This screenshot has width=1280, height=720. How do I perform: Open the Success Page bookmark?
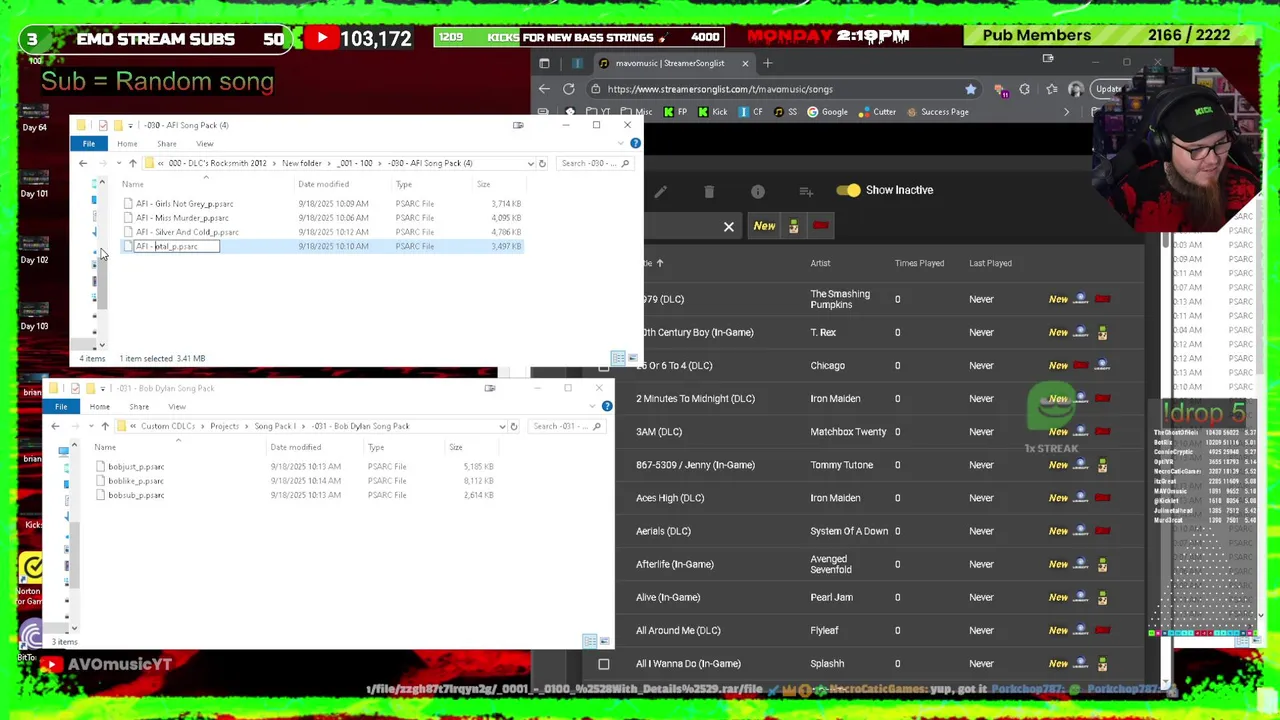coord(937,112)
